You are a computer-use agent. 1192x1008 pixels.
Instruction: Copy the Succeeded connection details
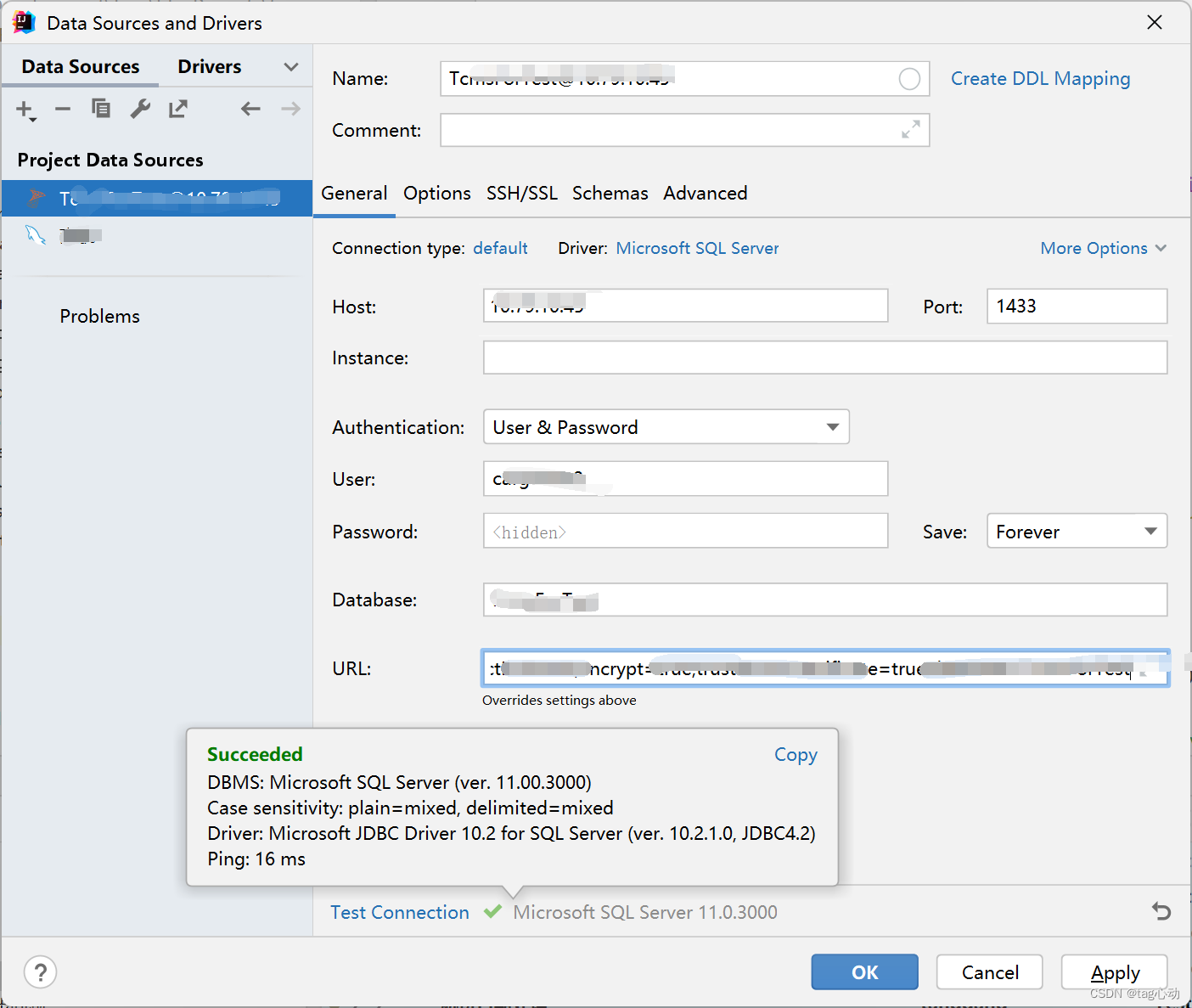point(796,755)
